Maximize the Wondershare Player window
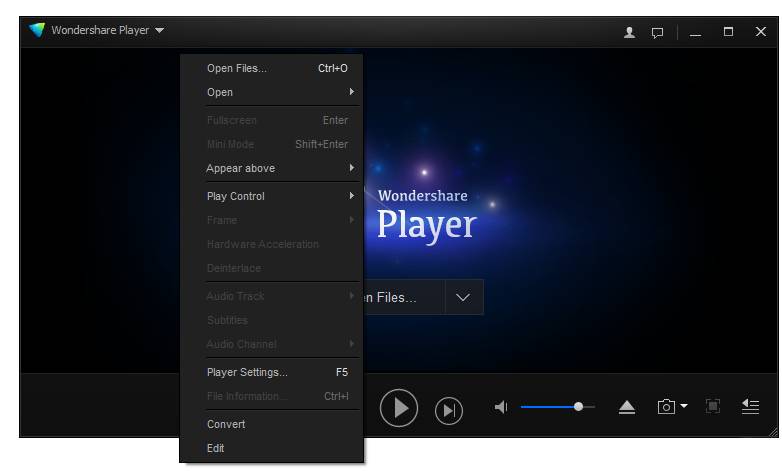Screen dimensions: 782x475 click(x=728, y=31)
